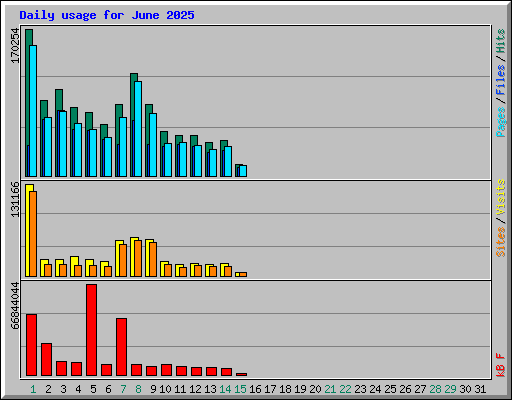This screenshot has height=400, width=512.
Task: Click the orange sites bar for day 1
Action: 33,234
